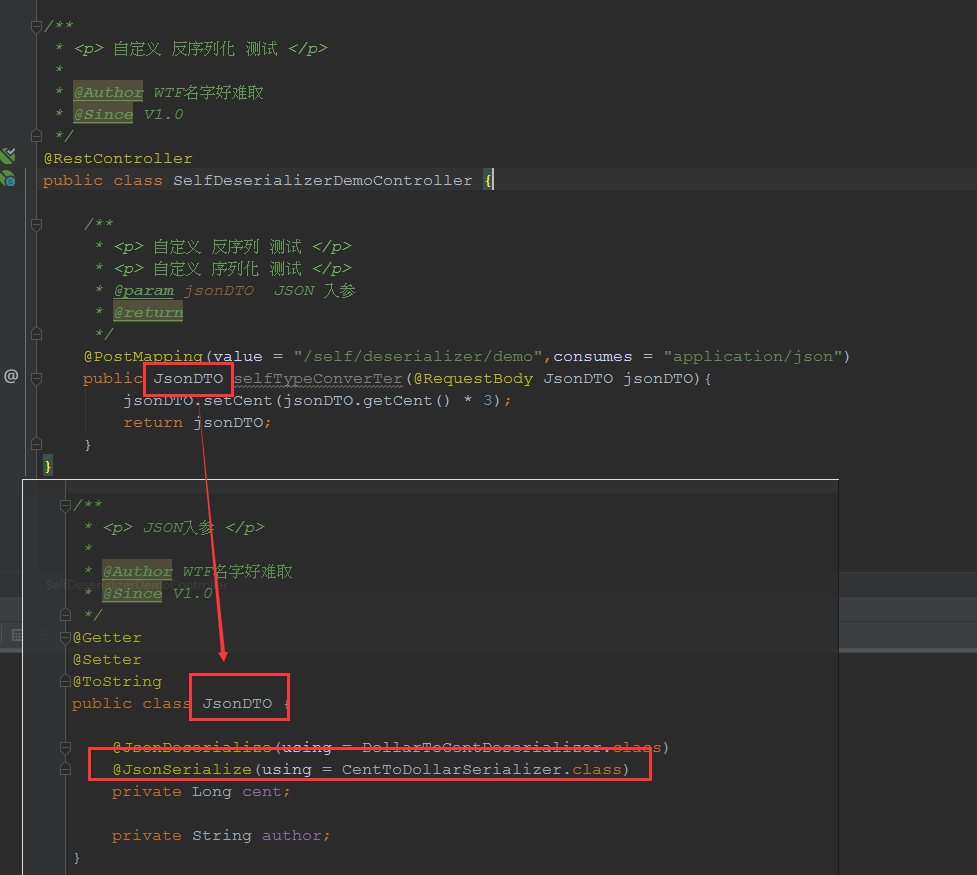
Task: Click the "/self/deserializer/demo" path string
Action: (418, 356)
